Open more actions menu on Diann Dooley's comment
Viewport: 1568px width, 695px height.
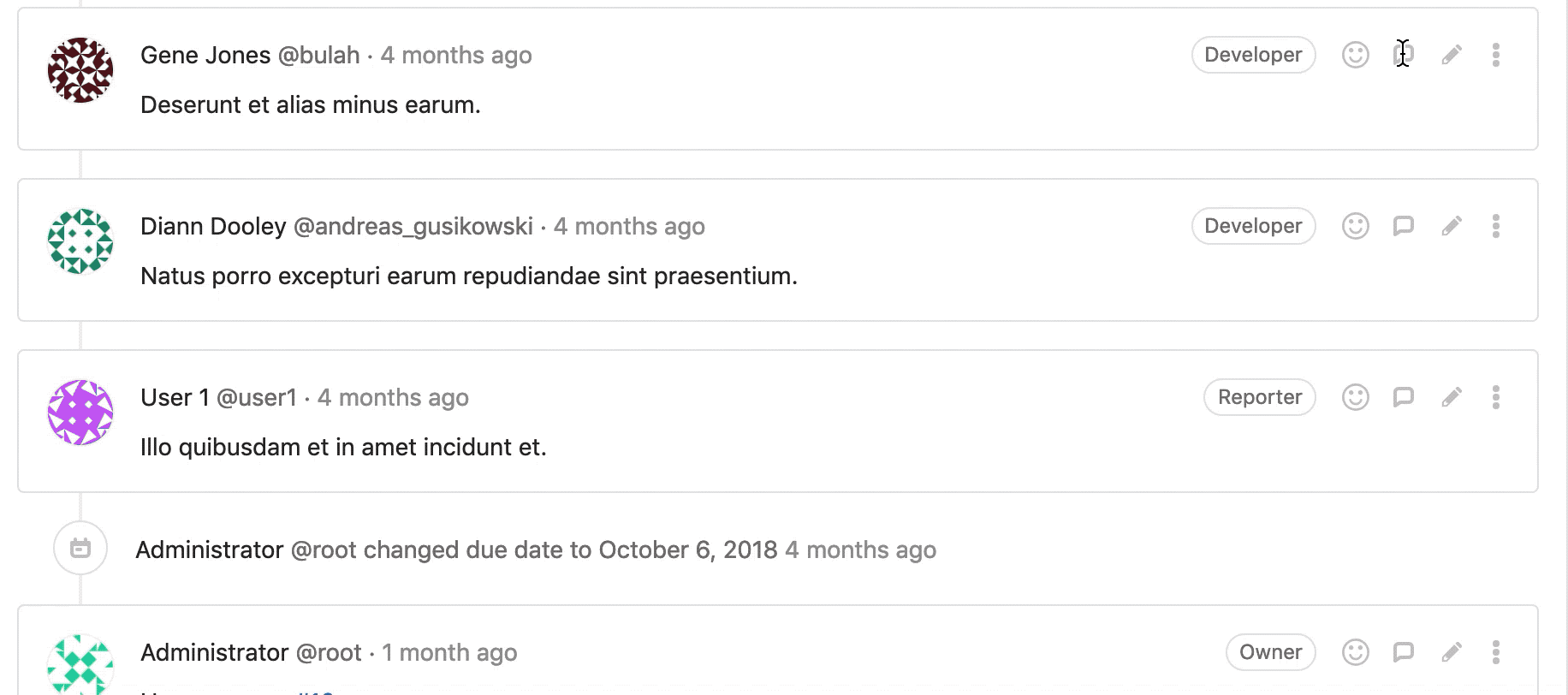(x=1496, y=225)
